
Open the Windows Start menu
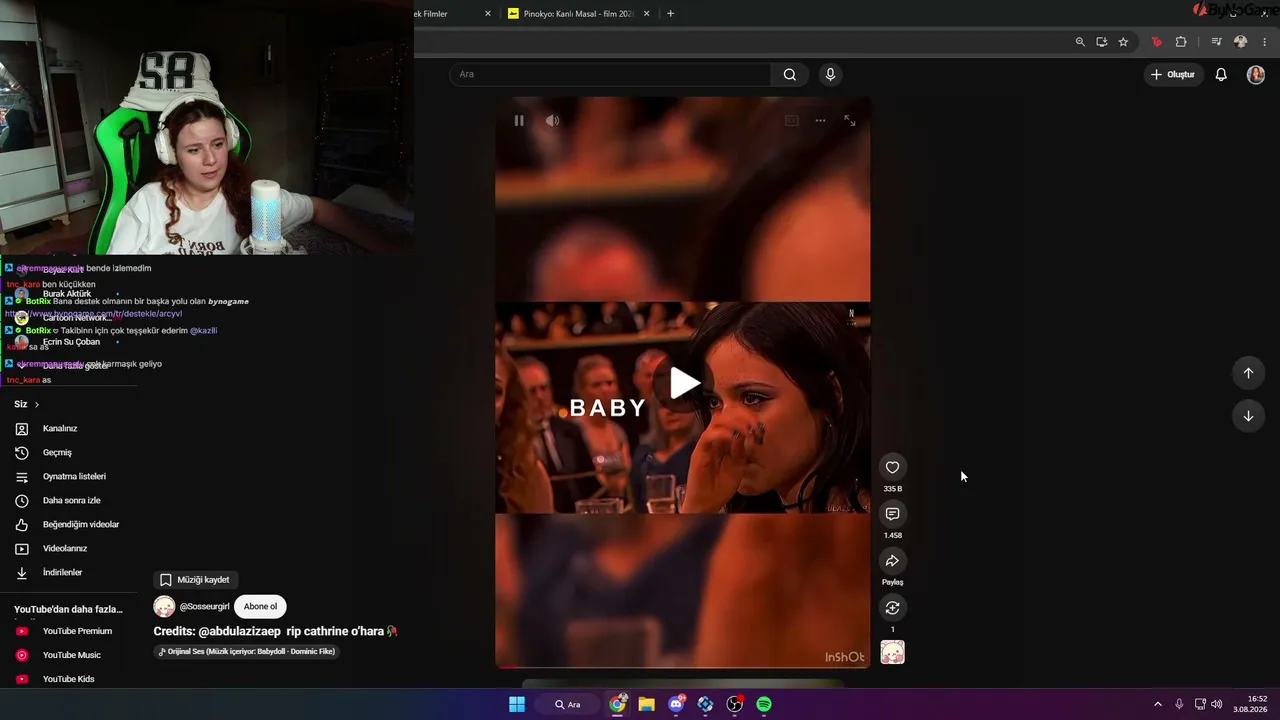pyautogui.click(x=517, y=705)
